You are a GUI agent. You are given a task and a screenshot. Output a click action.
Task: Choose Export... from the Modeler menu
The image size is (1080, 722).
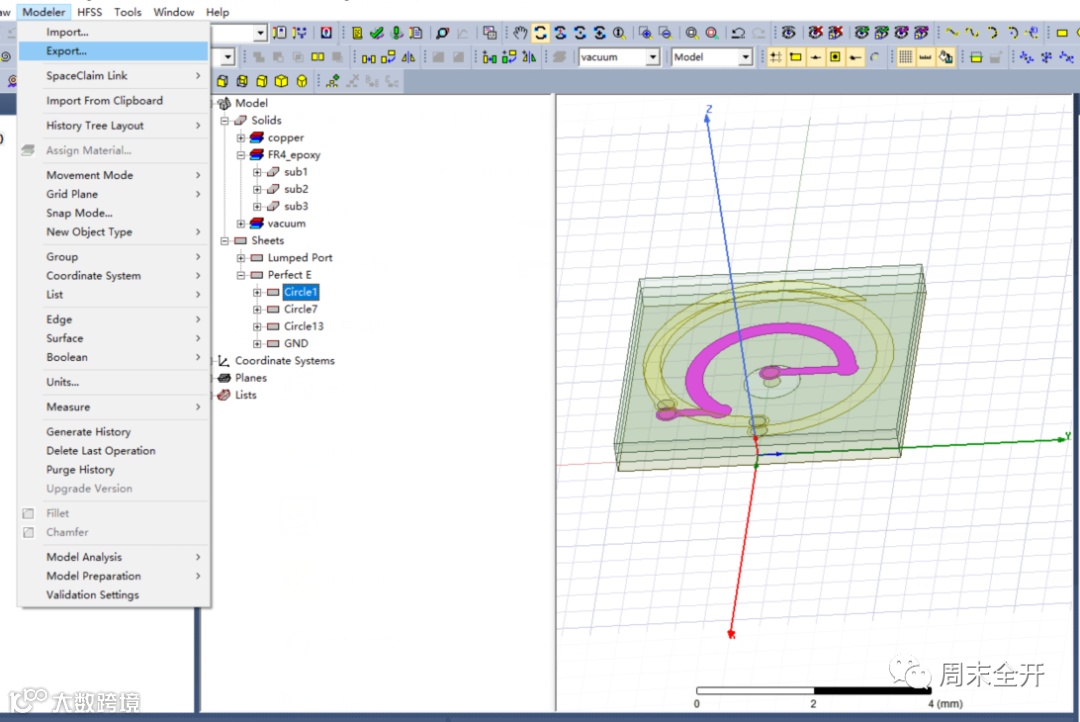[x=113, y=51]
